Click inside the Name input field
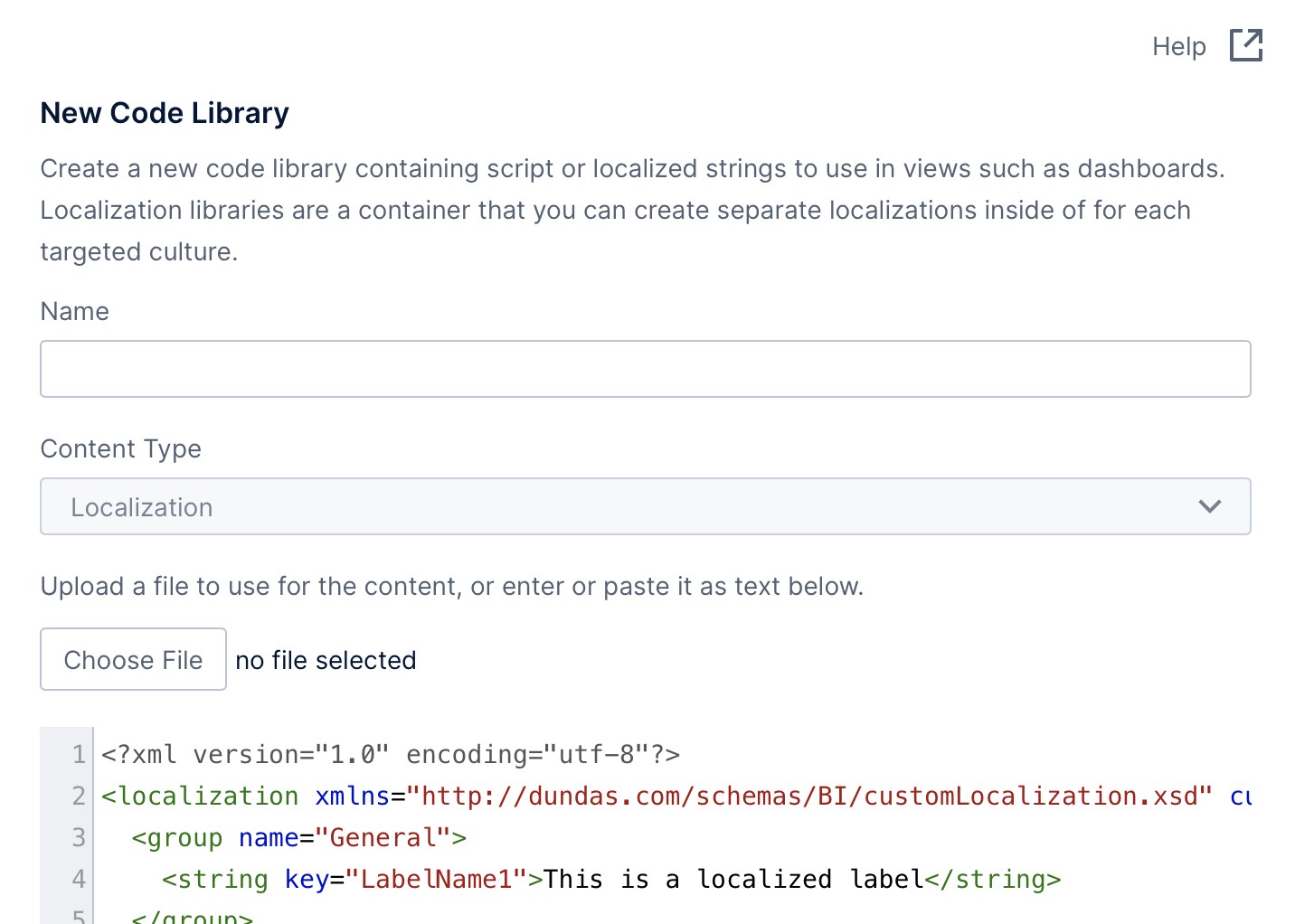The height and width of the screenshot is (924, 1295). click(x=645, y=368)
